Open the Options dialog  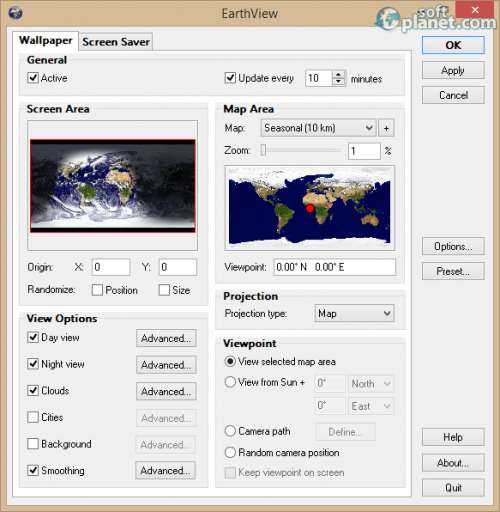click(x=453, y=246)
